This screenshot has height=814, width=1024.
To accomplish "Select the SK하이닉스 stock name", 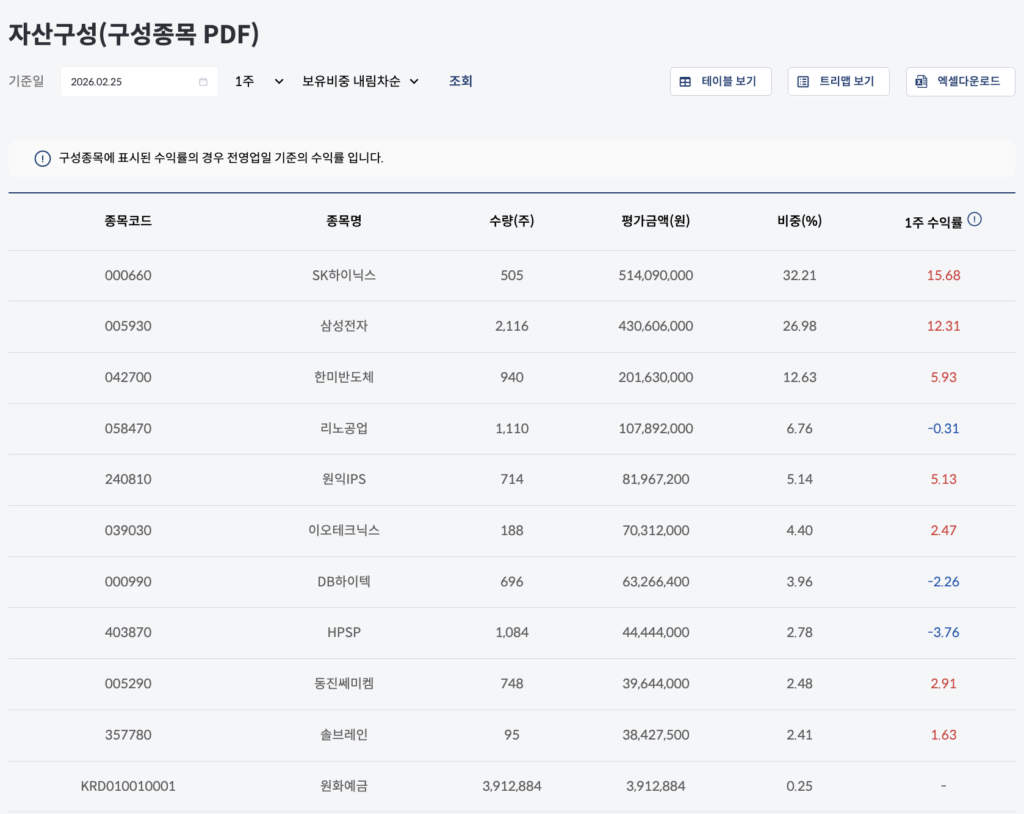I will point(344,275).
